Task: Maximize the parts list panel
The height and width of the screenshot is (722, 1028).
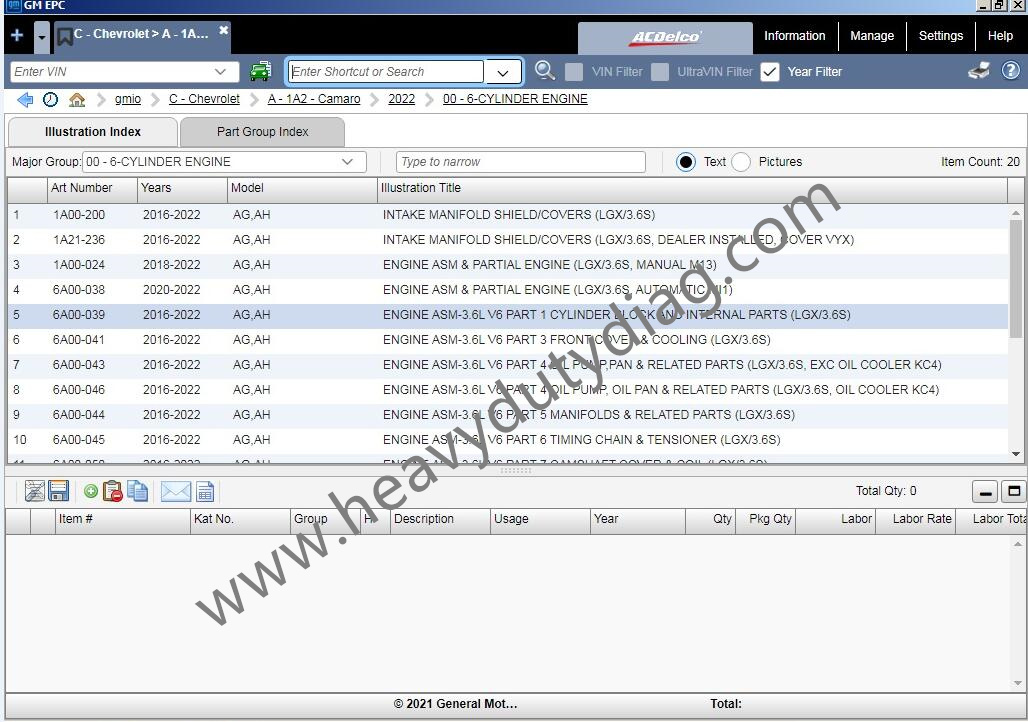Action: pyautogui.click(x=1014, y=492)
